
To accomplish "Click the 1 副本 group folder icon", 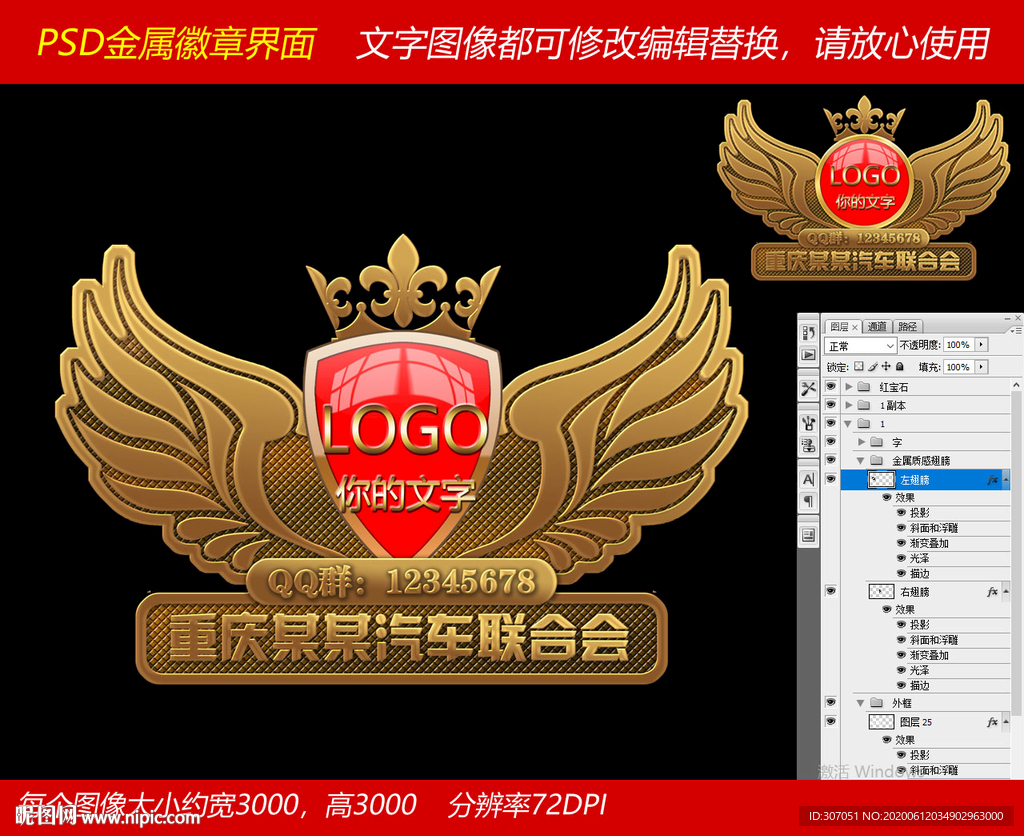I will tap(863, 405).
